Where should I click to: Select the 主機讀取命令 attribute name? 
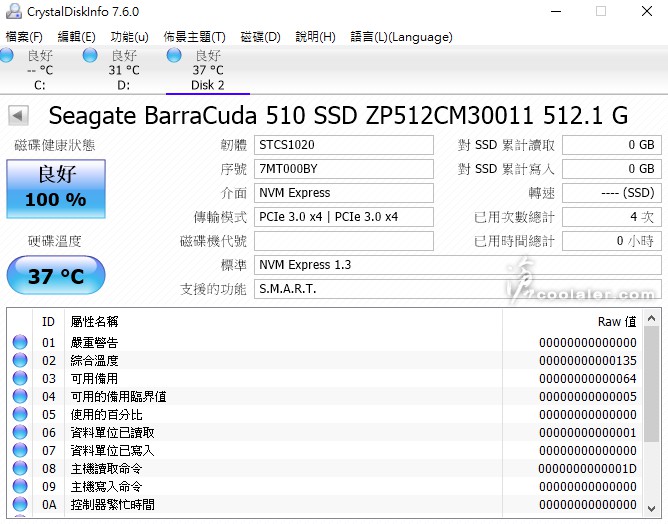(x=107, y=469)
